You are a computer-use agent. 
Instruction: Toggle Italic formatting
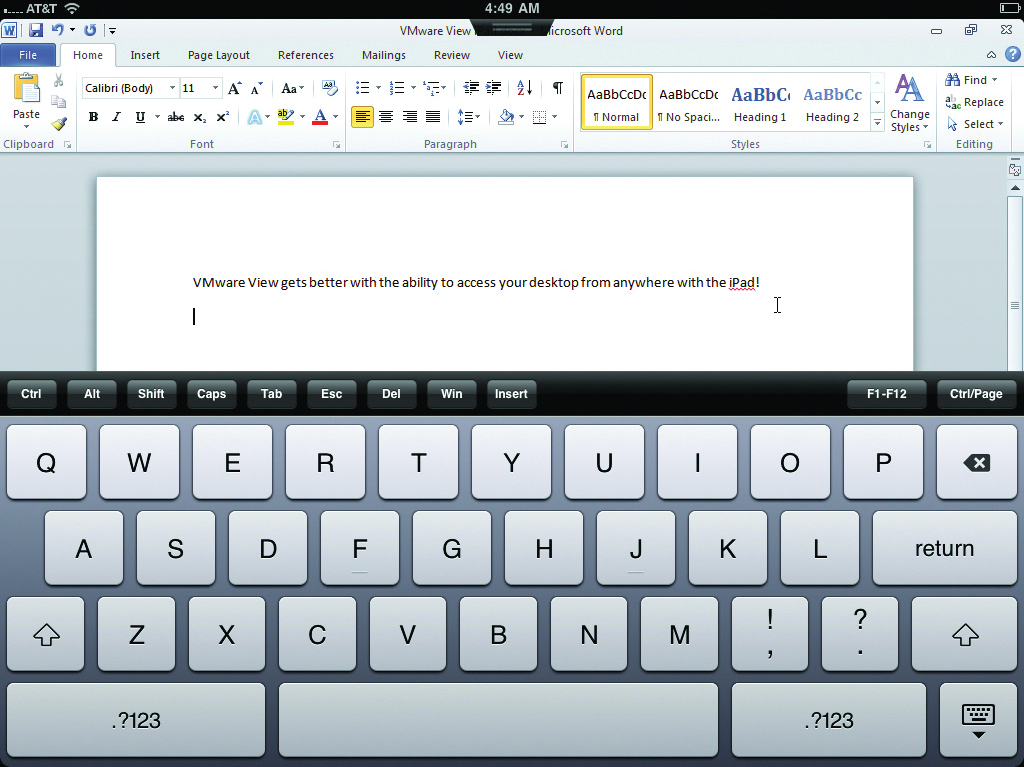pyautogui.click(x=116, y=117)
